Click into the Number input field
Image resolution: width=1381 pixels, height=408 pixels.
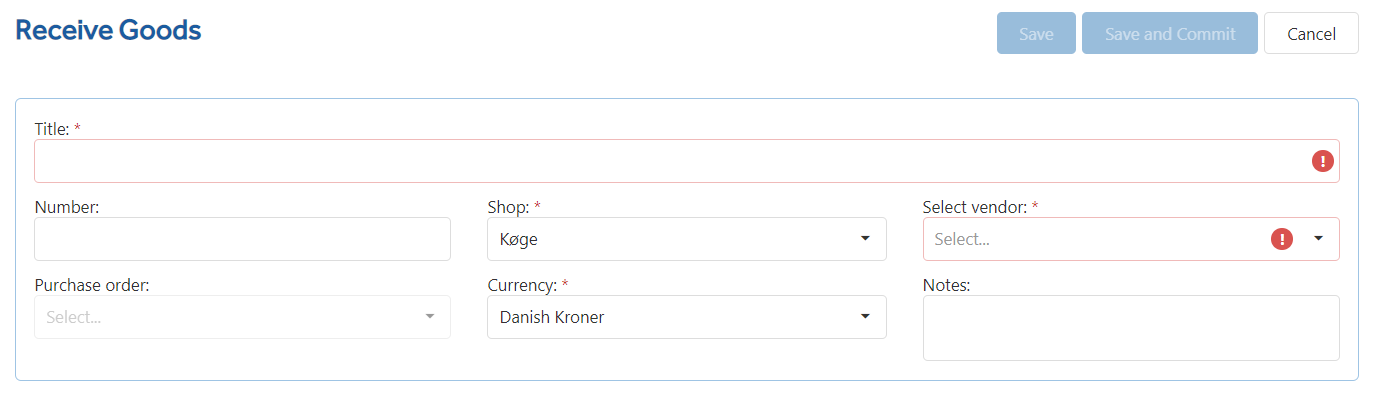242,239
